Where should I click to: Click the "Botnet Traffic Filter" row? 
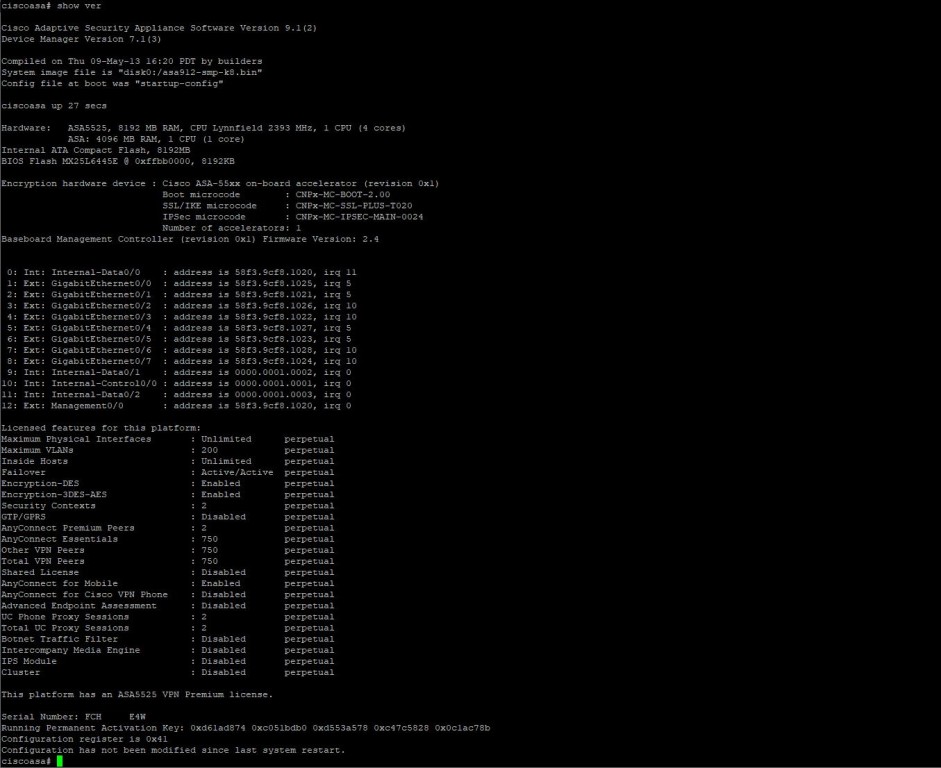[x=168, y=639]
